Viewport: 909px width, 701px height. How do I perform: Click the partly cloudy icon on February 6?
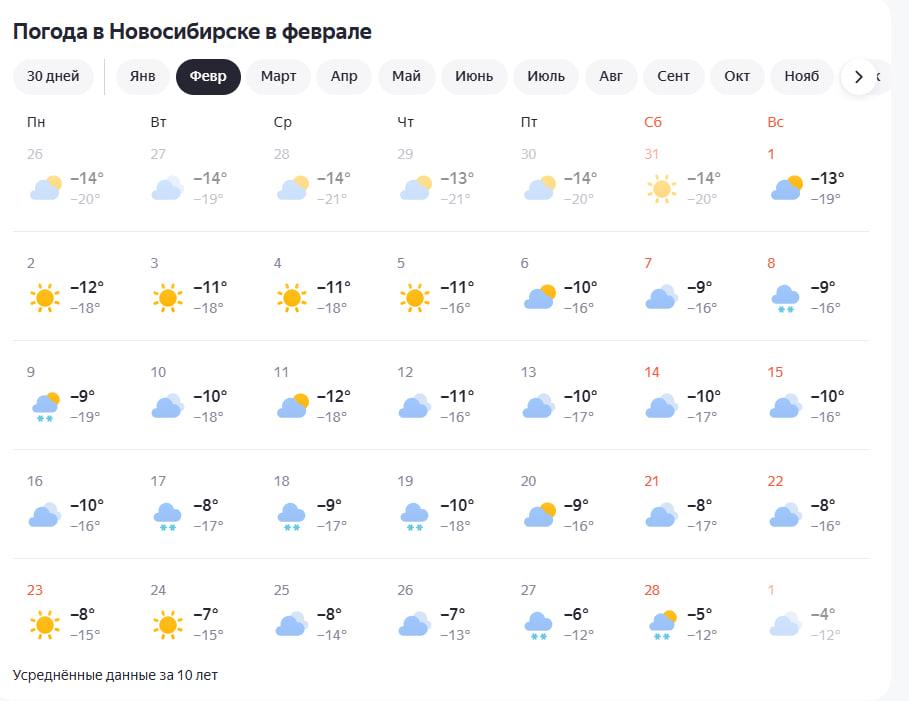[x=539, y=297]
